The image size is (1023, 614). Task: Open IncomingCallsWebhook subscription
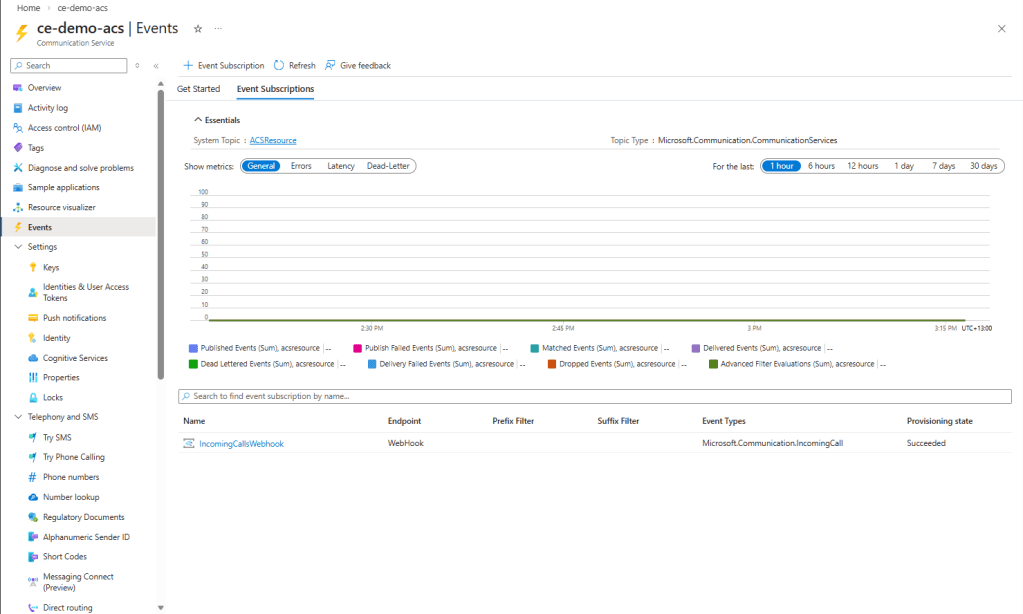click(x=241, y=443)
